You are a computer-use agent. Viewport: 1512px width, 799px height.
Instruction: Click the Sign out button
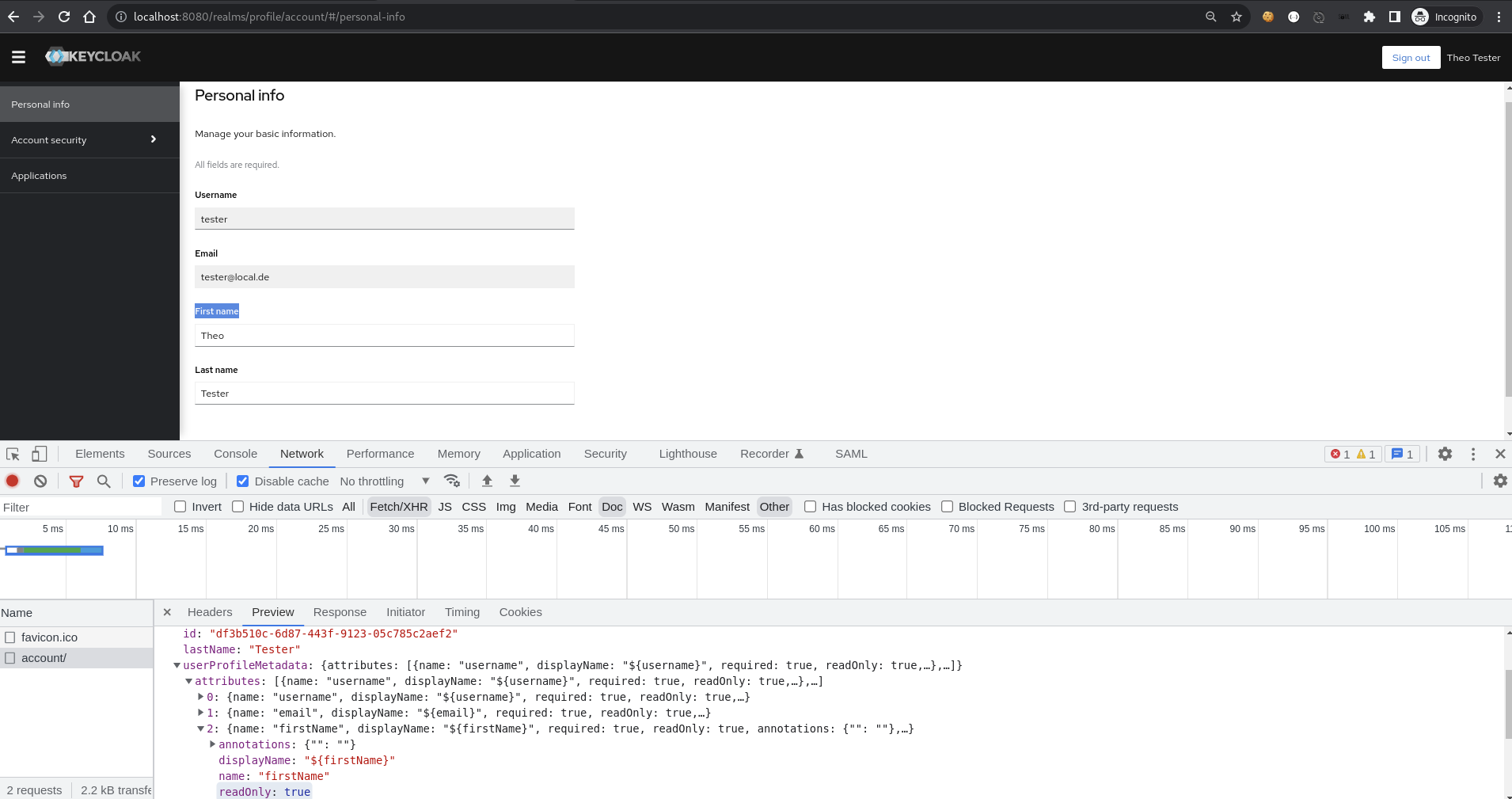click(x=1410, y=57)
